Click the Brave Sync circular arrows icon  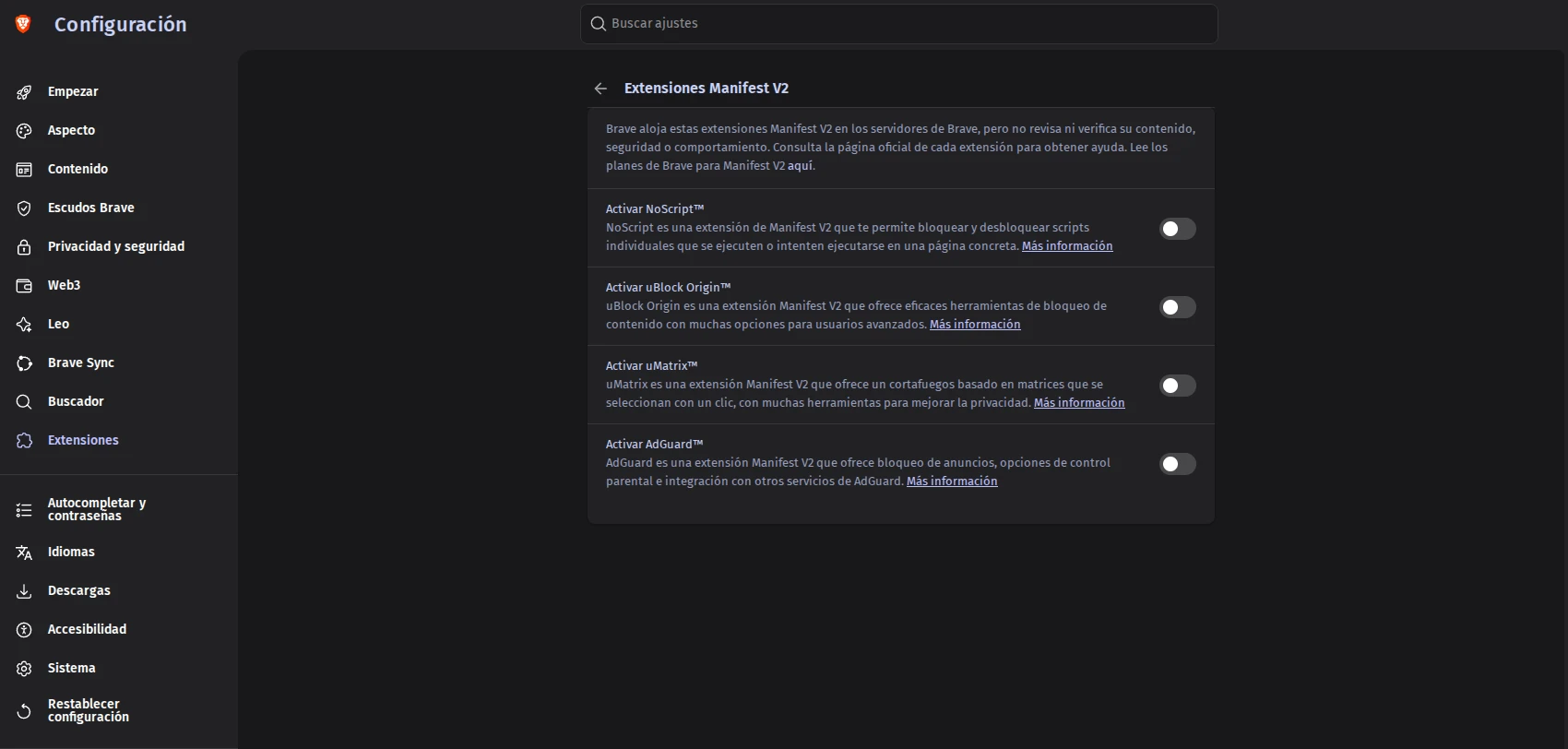click(24, 363)
